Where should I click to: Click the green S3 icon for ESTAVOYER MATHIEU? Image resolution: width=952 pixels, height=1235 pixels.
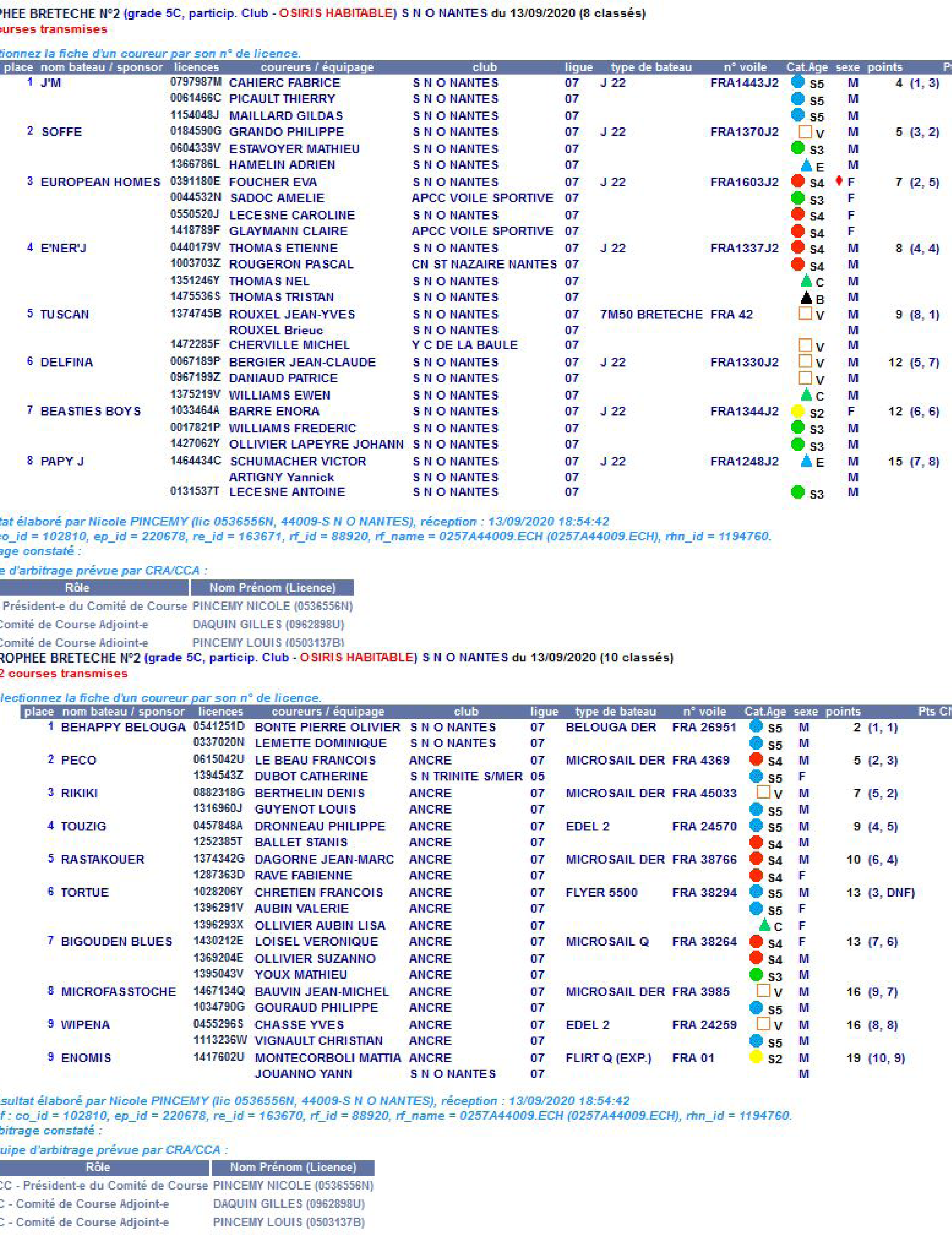click(x=798, y=148)
